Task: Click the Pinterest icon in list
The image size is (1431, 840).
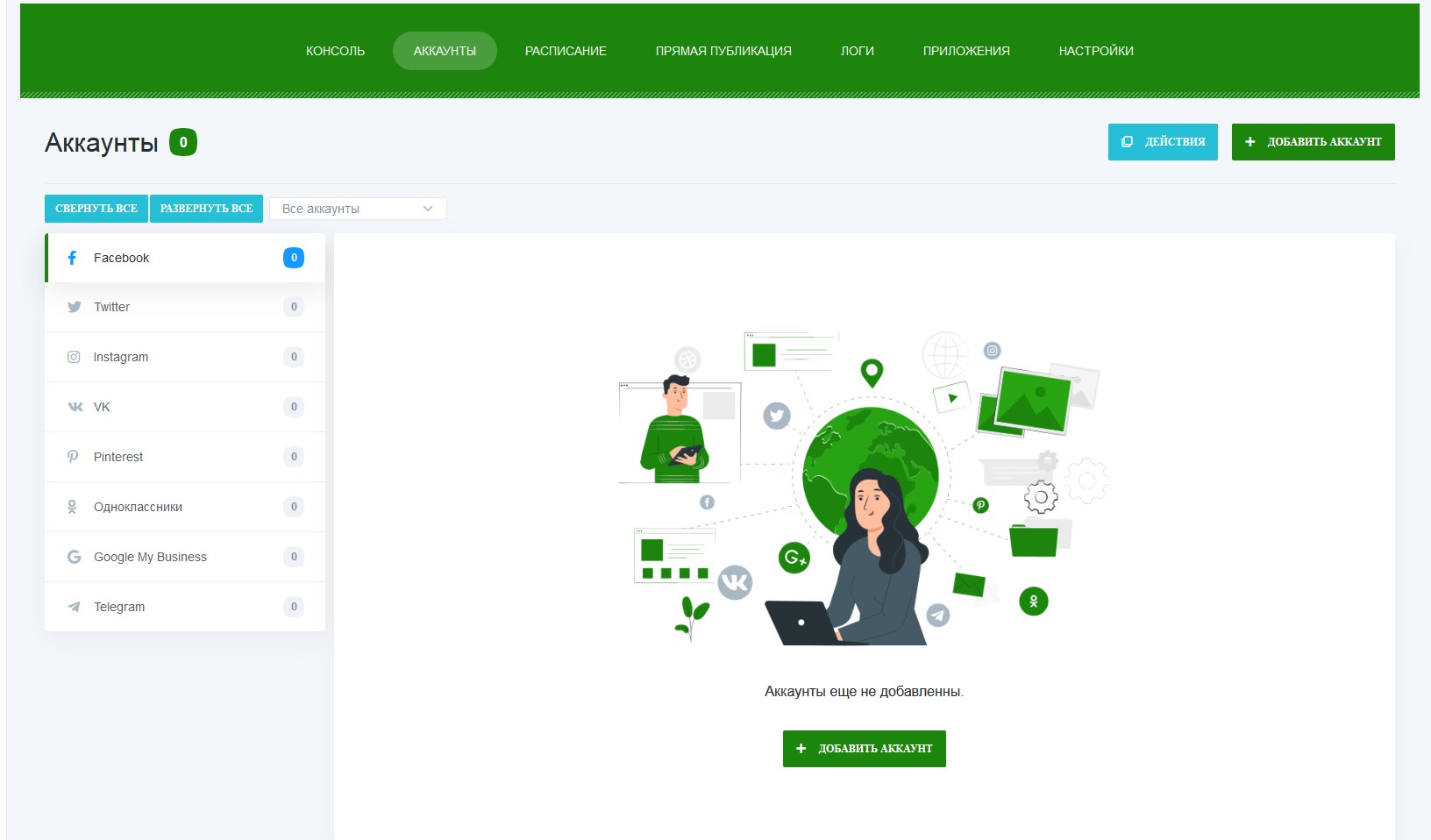Action: (73, 457)
